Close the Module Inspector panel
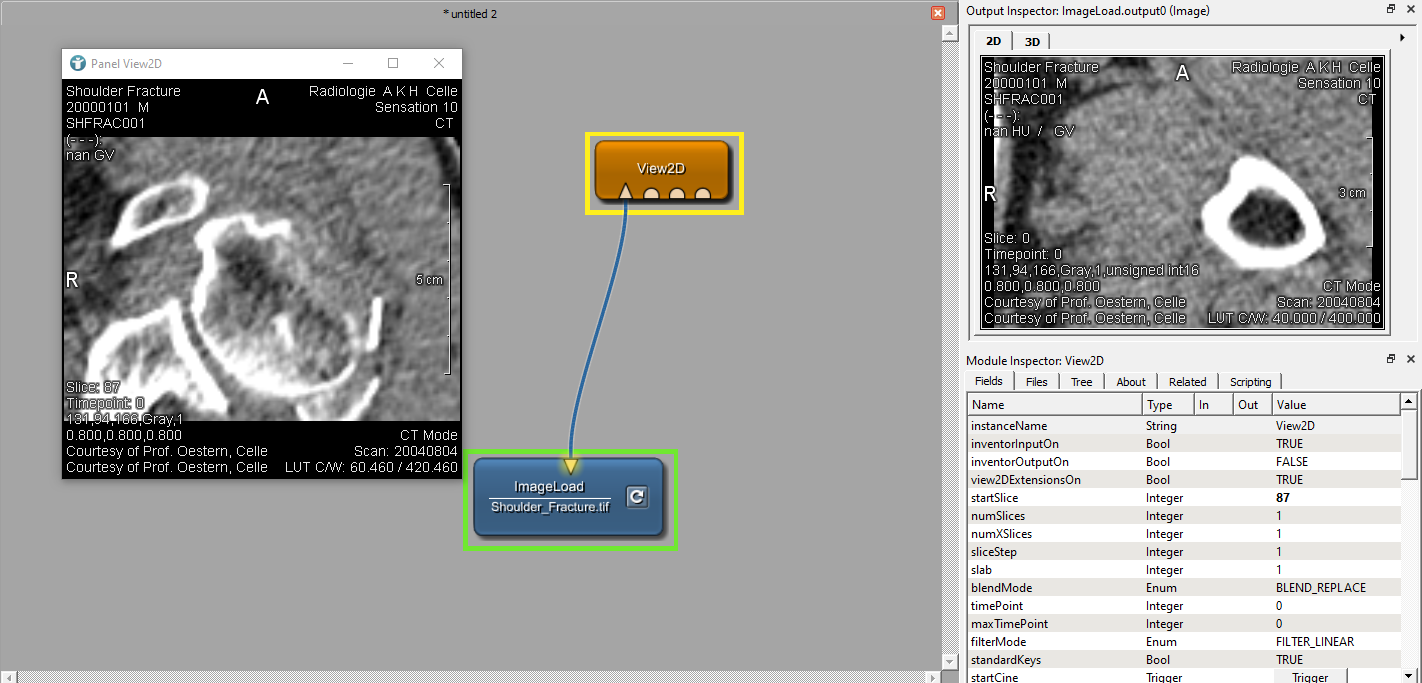 click(1410, 359)
